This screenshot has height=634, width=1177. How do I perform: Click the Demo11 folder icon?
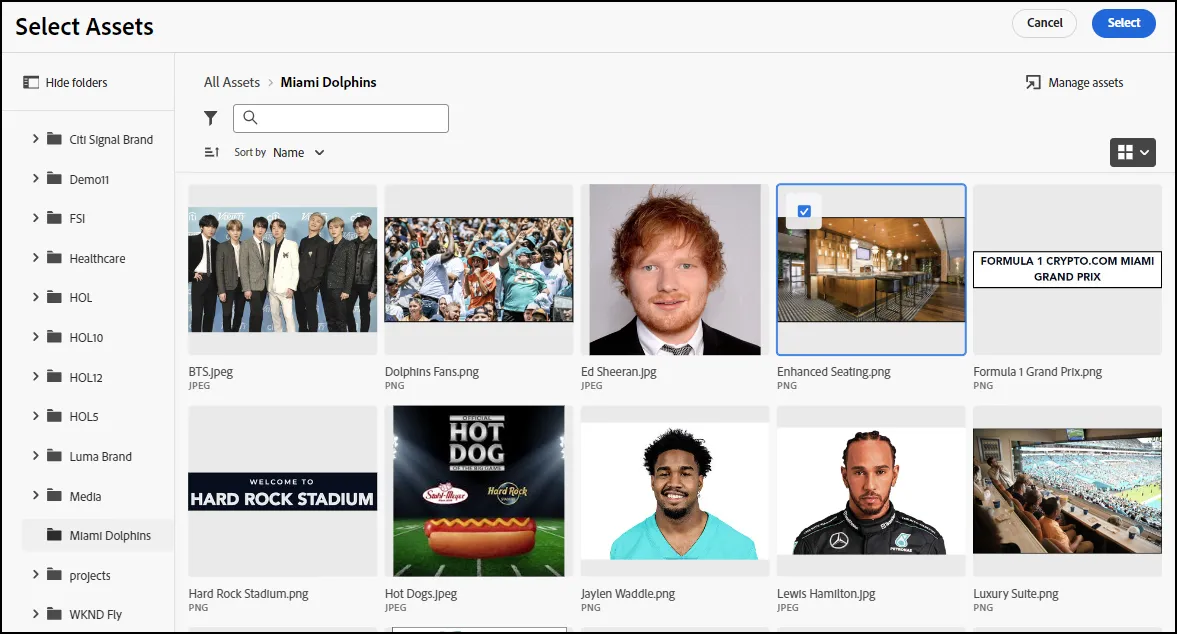click(x=54, y=179)
